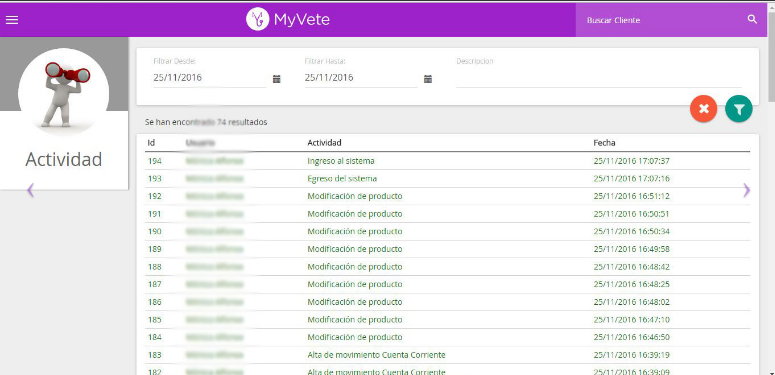Click date 25/11/2016 16:49:58
Image resolution: width=775 pixels, height=375 pixels.
click(631, 249)
